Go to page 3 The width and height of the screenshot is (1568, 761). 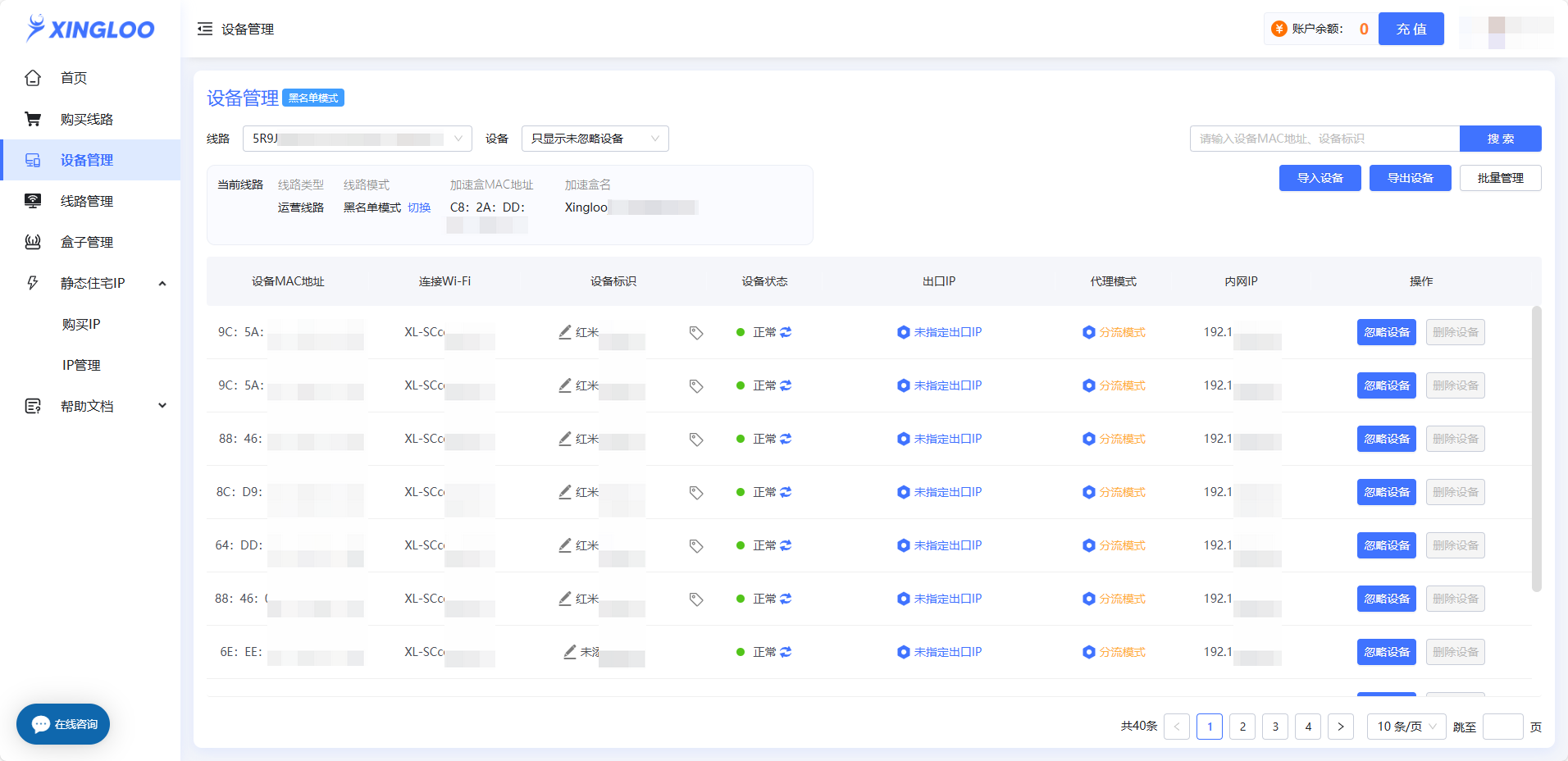(x=1275, y=727)
